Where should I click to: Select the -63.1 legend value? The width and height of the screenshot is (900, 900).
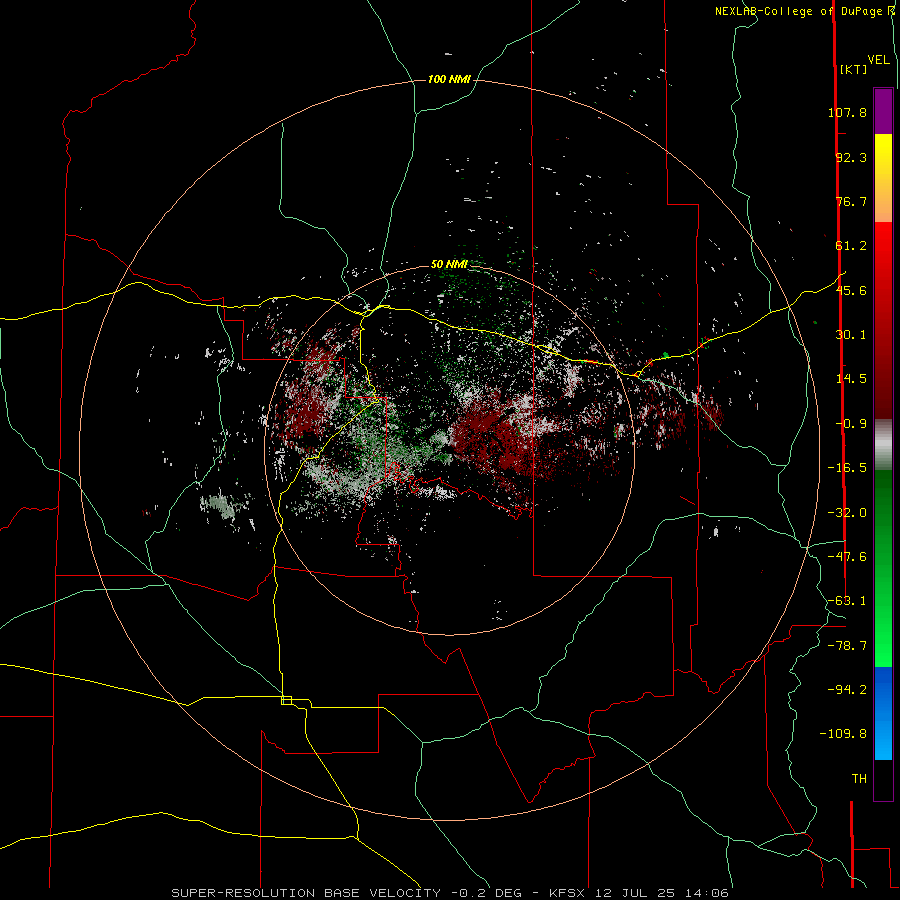pos(847,601)
